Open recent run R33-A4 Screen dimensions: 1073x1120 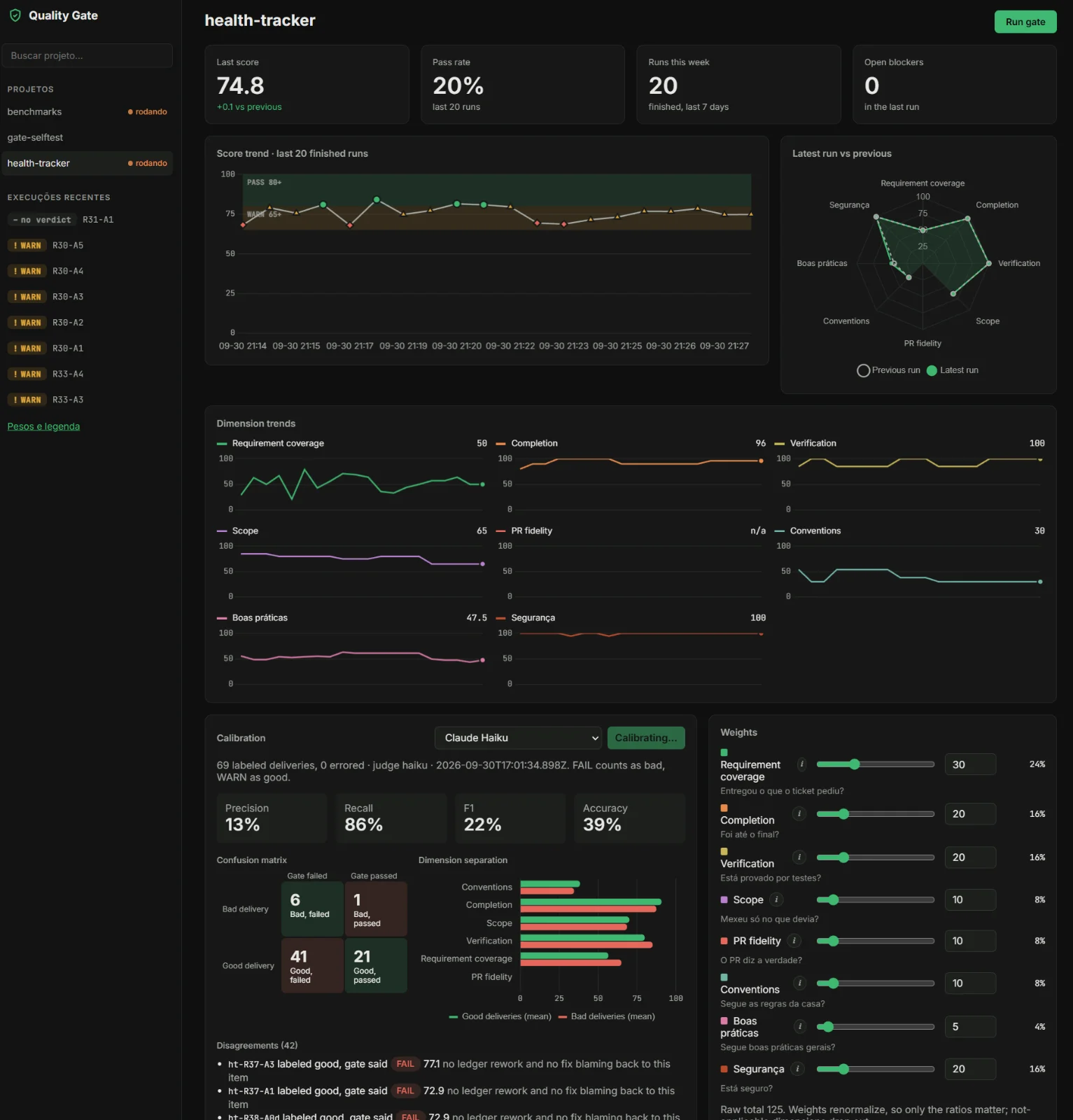pos(87,374)
